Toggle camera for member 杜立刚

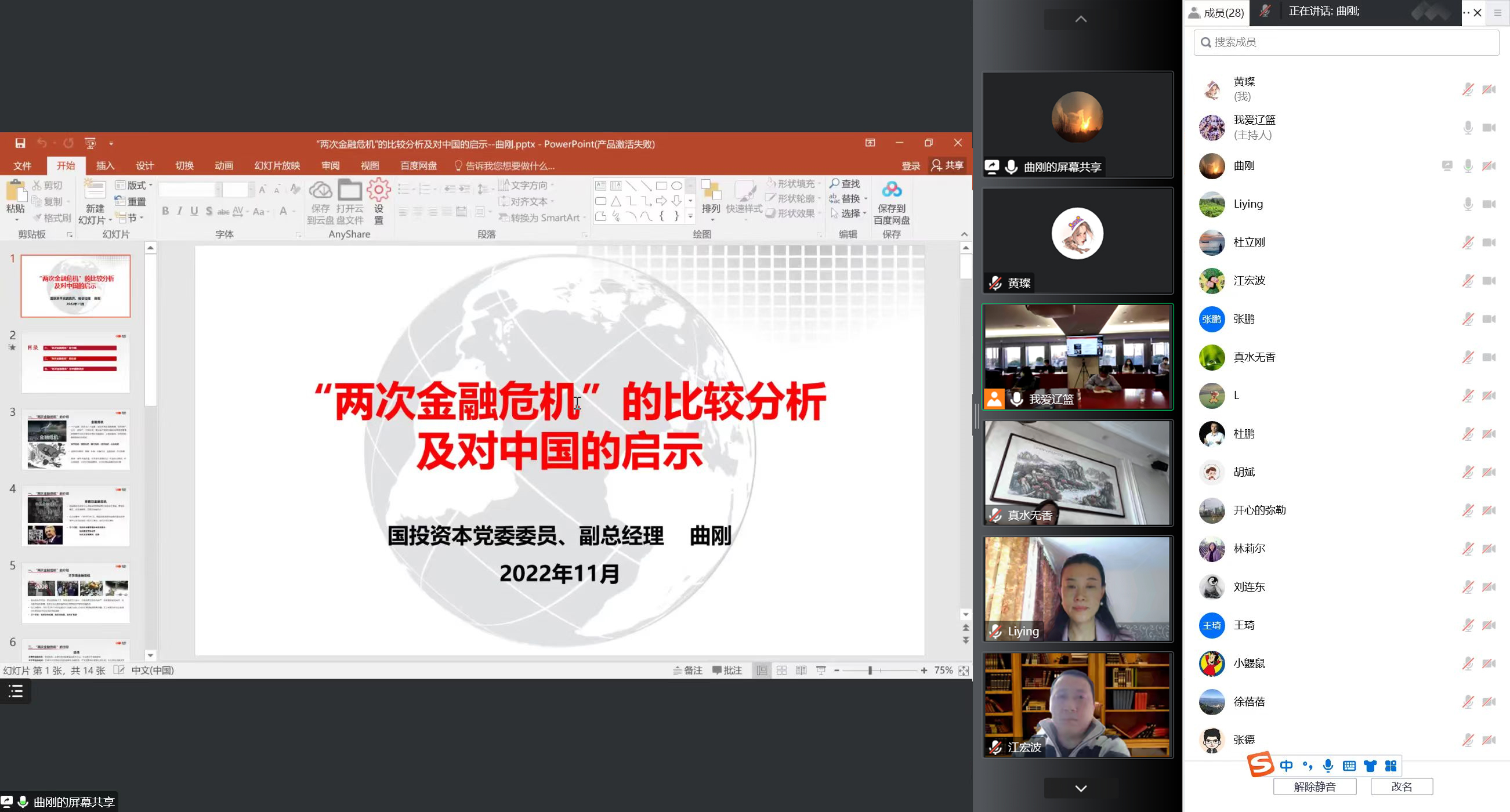(x=1489, y=242)
